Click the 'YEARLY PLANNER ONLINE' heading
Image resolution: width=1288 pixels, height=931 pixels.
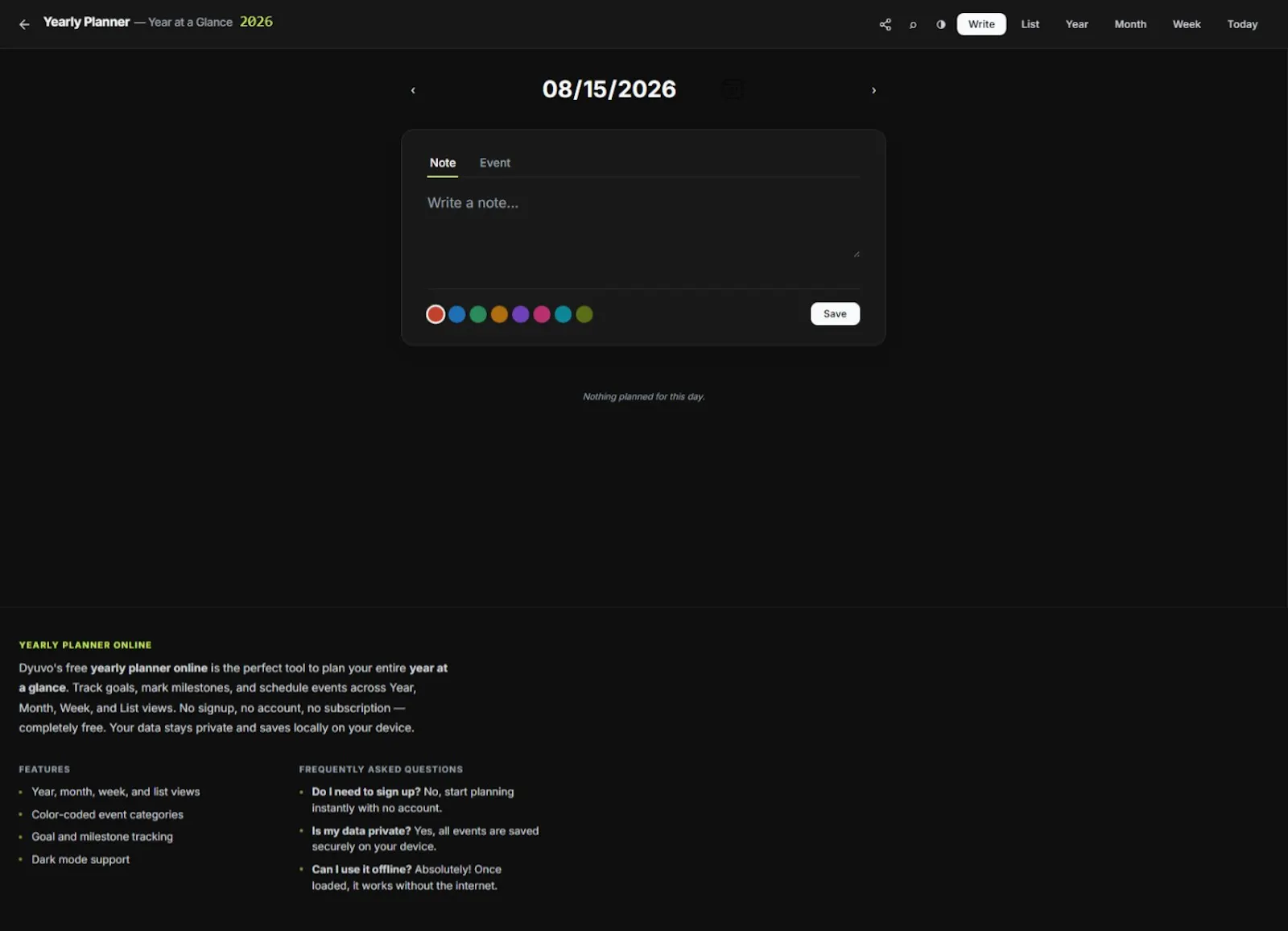(x=85, y=645)
